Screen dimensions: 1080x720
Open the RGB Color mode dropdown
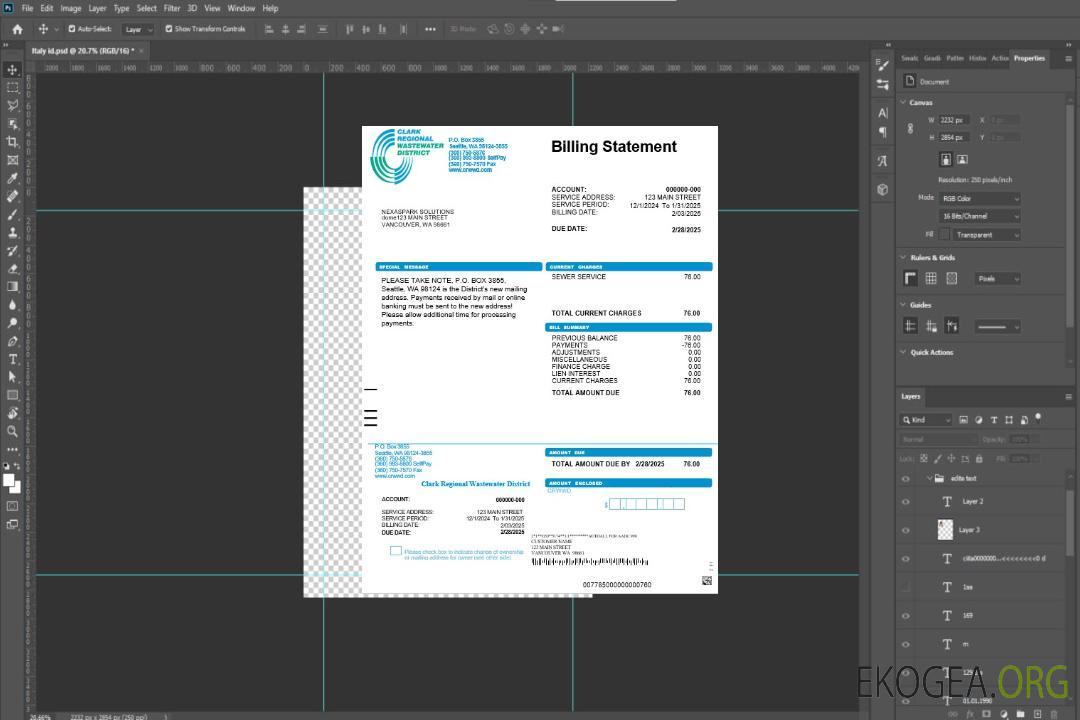point(979,198)
